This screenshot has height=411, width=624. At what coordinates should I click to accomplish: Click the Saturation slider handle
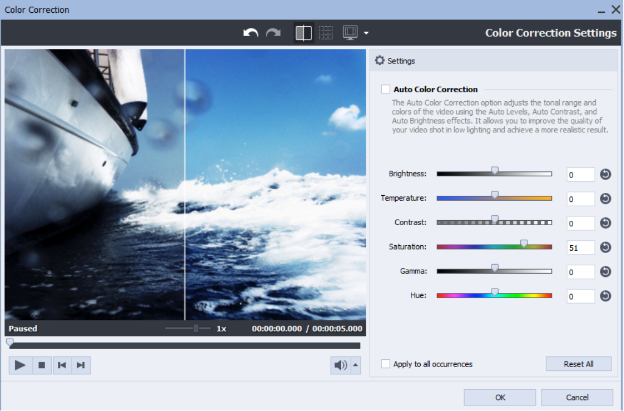pos(524,243)
